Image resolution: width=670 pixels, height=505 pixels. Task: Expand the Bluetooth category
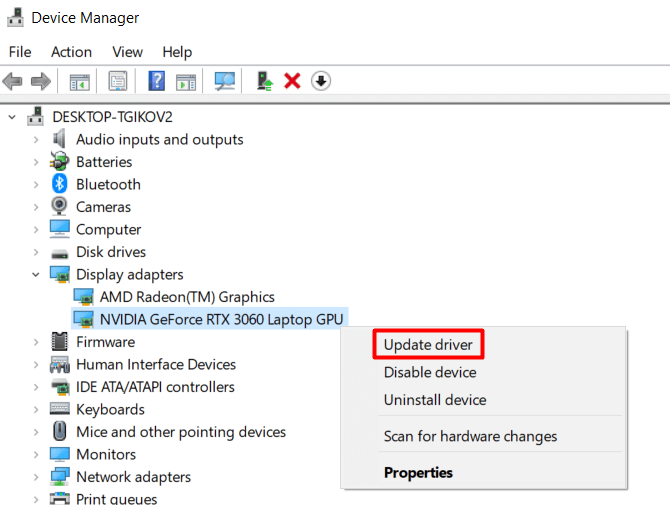37,184
